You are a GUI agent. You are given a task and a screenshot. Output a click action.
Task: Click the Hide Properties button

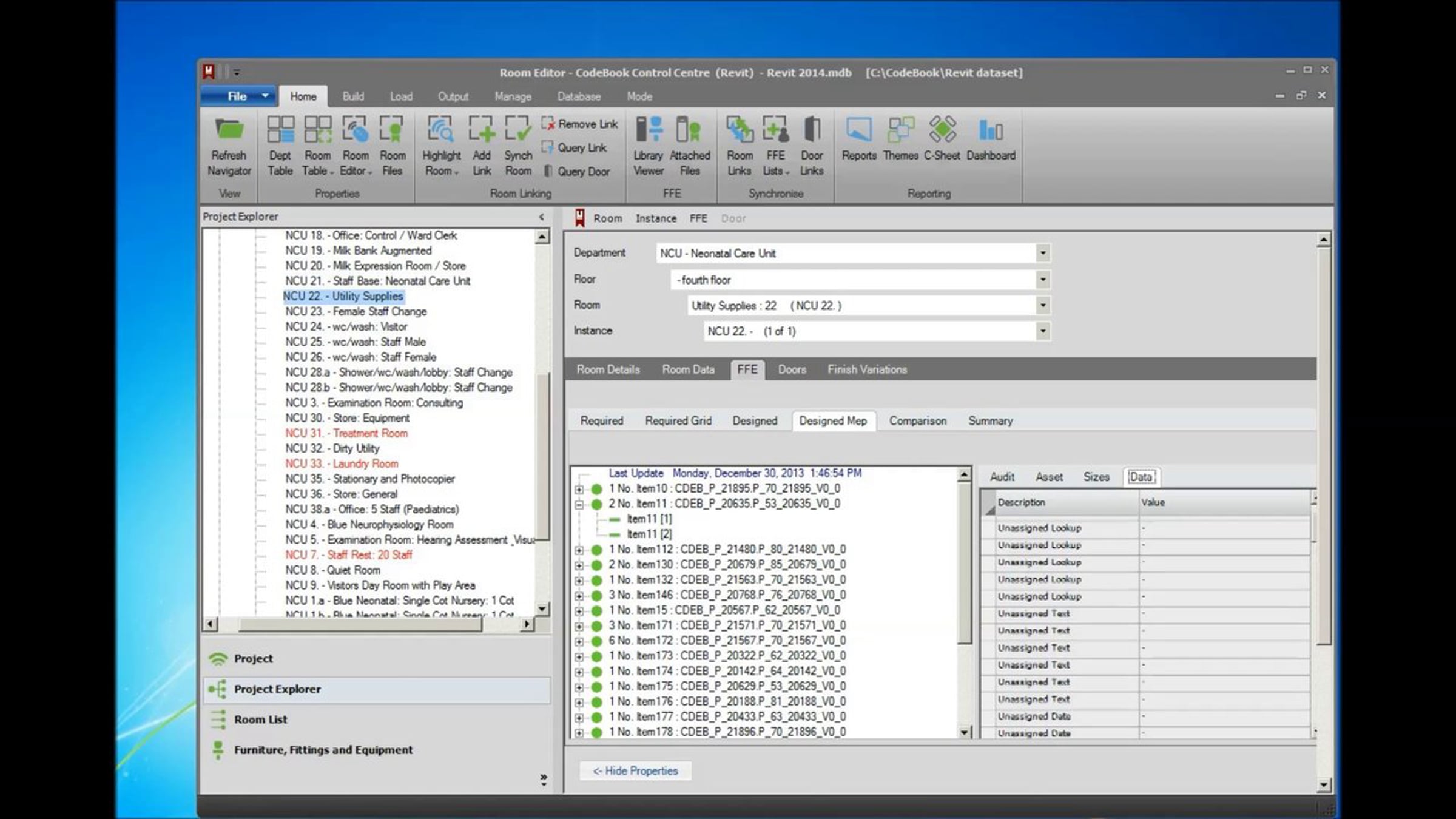point(635,771)
